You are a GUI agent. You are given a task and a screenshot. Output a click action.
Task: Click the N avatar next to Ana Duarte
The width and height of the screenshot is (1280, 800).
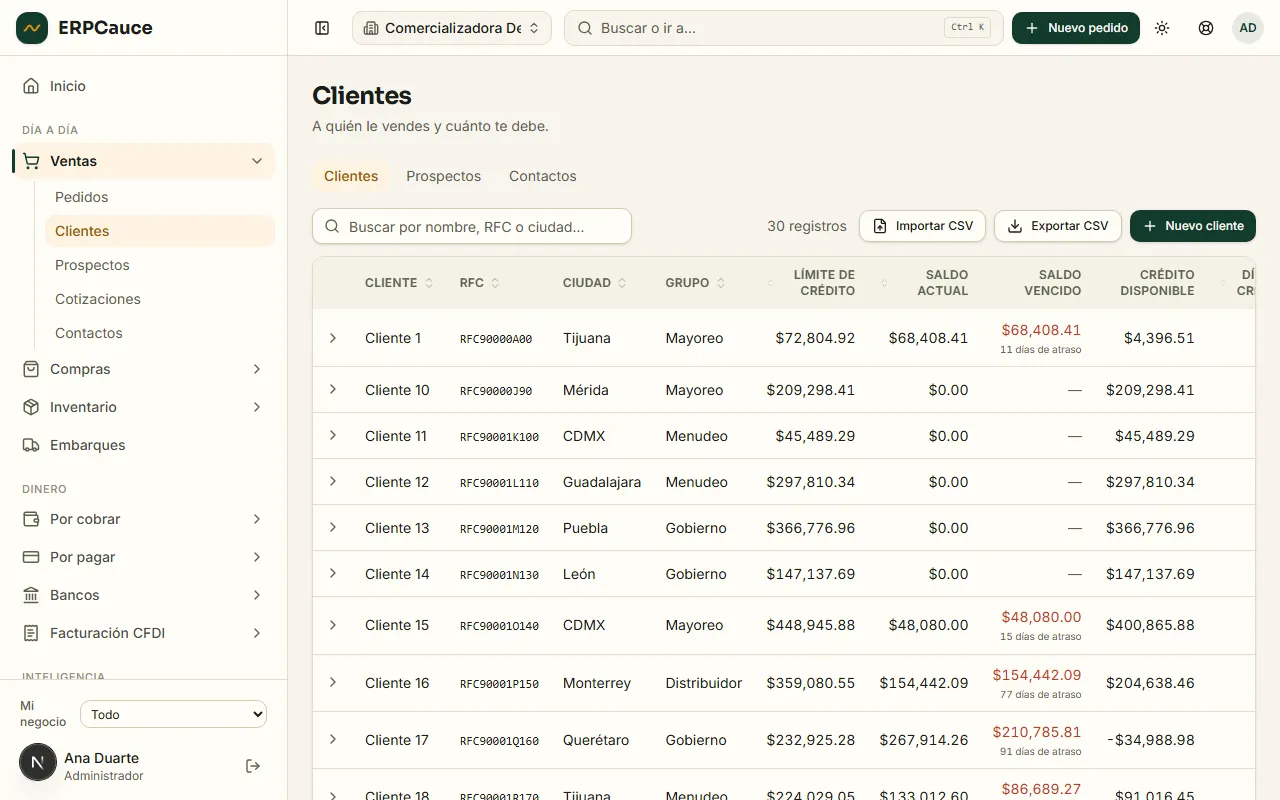tap(38, 762)
